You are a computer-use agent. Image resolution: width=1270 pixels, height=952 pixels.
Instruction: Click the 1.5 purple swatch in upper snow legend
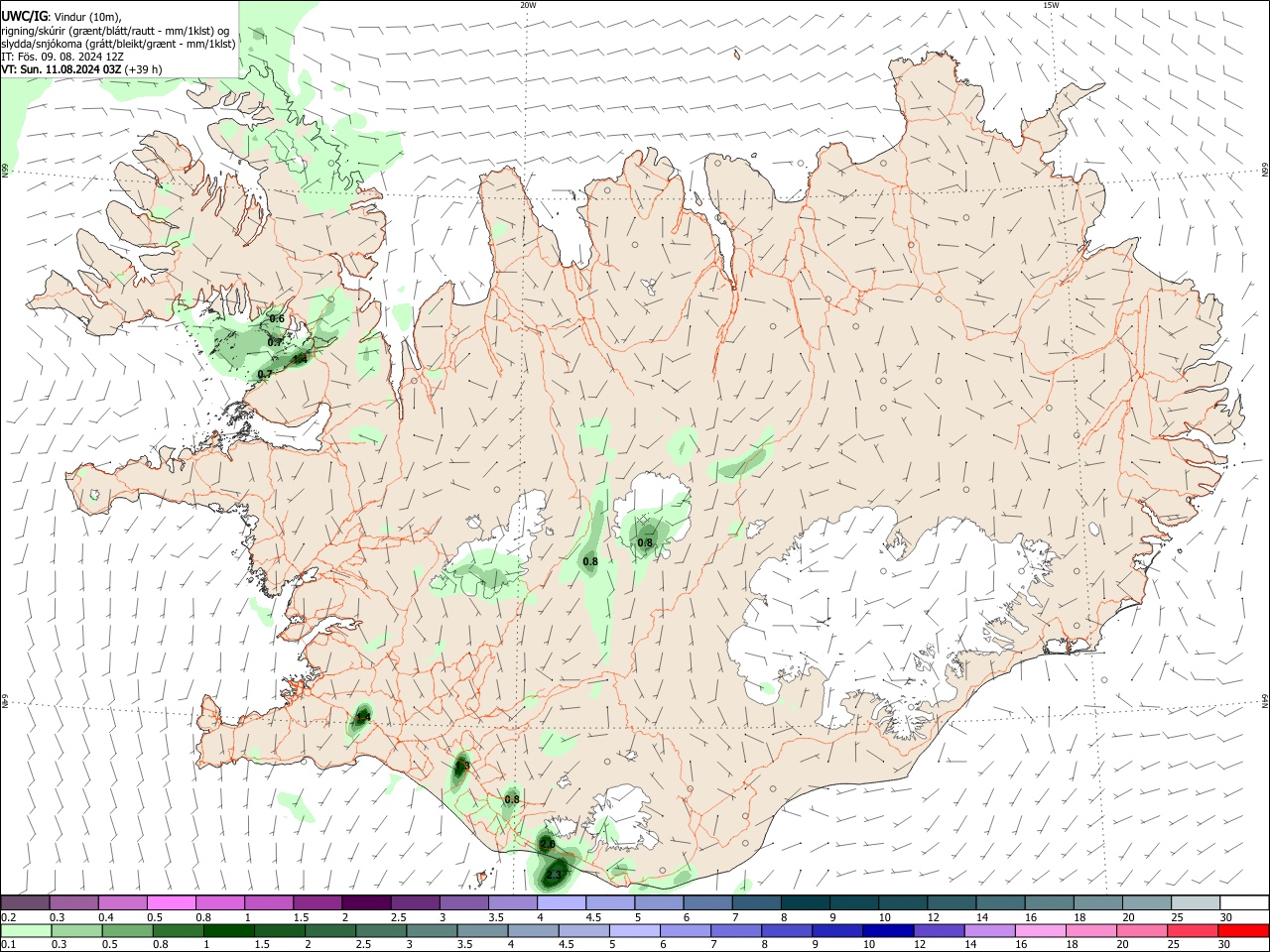pyautogui.click(x=317, y=903)
